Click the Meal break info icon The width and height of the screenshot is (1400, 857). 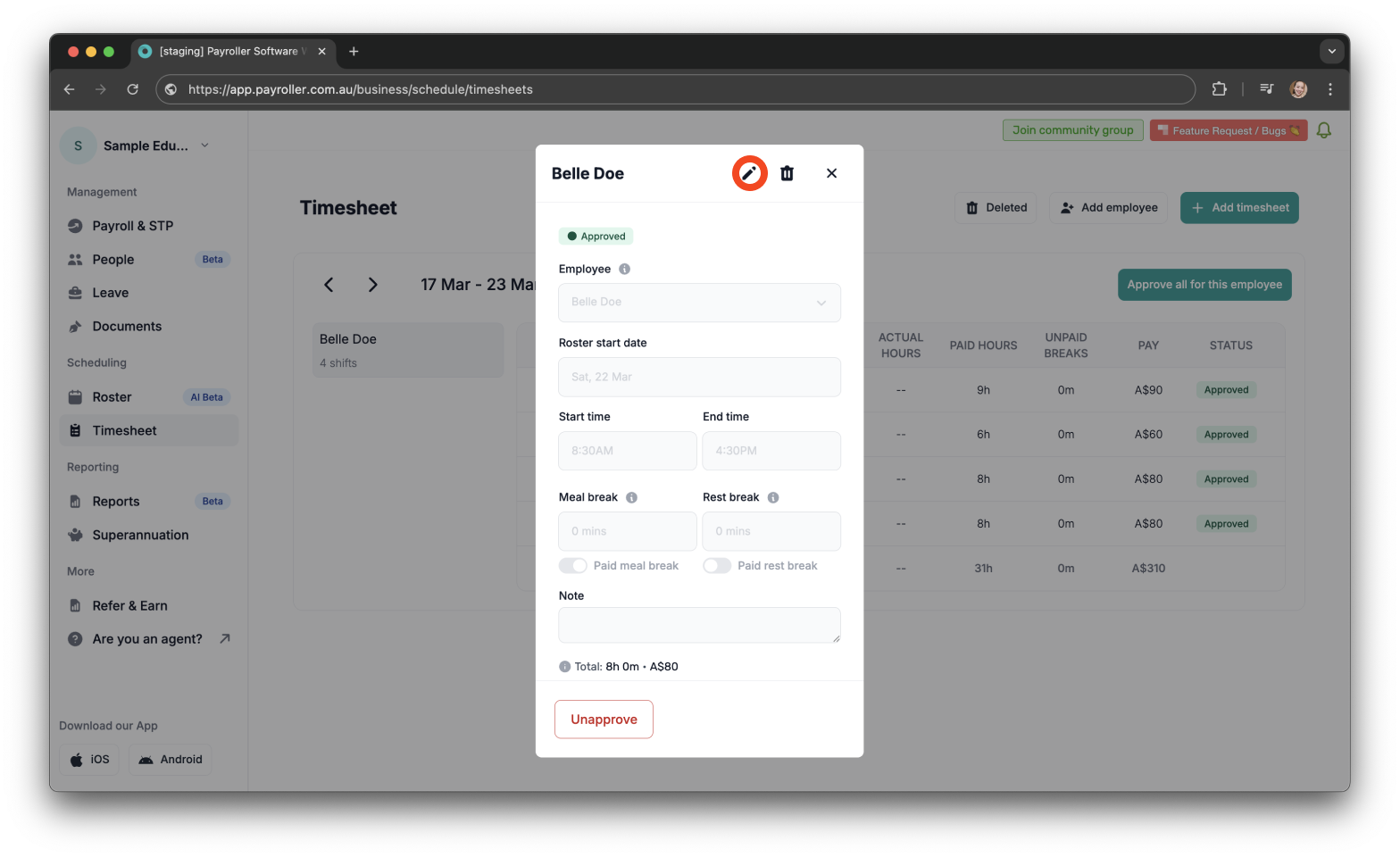pos(631,497)
